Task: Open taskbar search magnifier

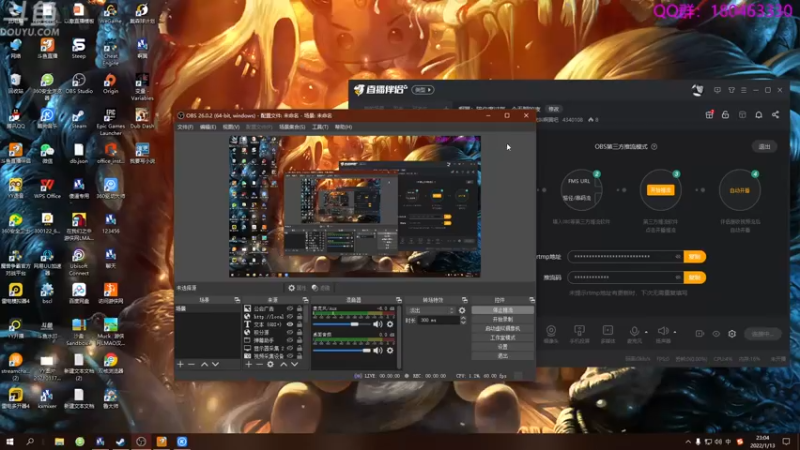Action: [x=30, y=441]
